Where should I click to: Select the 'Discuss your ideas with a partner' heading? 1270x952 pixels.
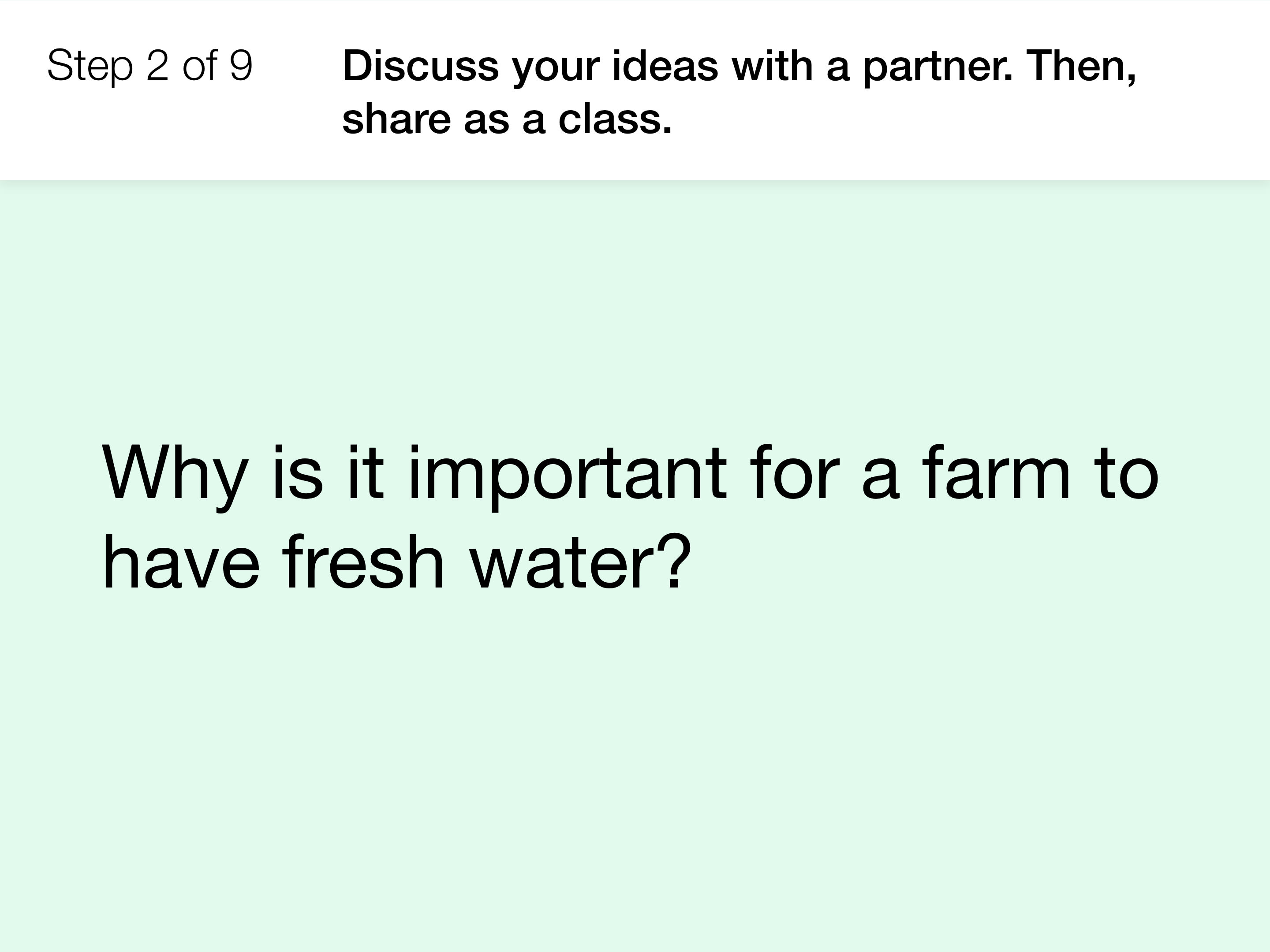(x=739, y=93)
